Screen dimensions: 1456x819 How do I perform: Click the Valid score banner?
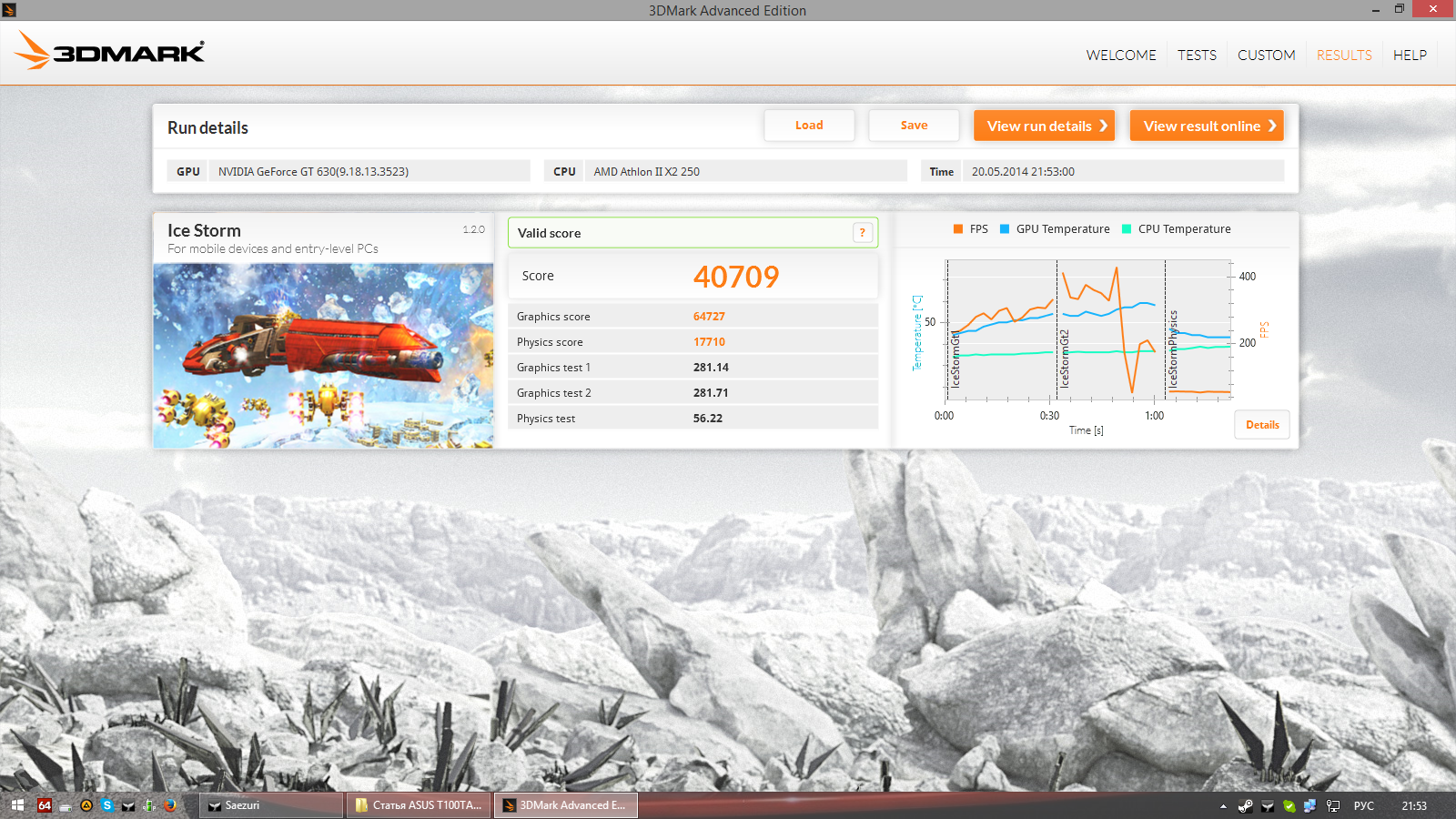click(693, 233)
